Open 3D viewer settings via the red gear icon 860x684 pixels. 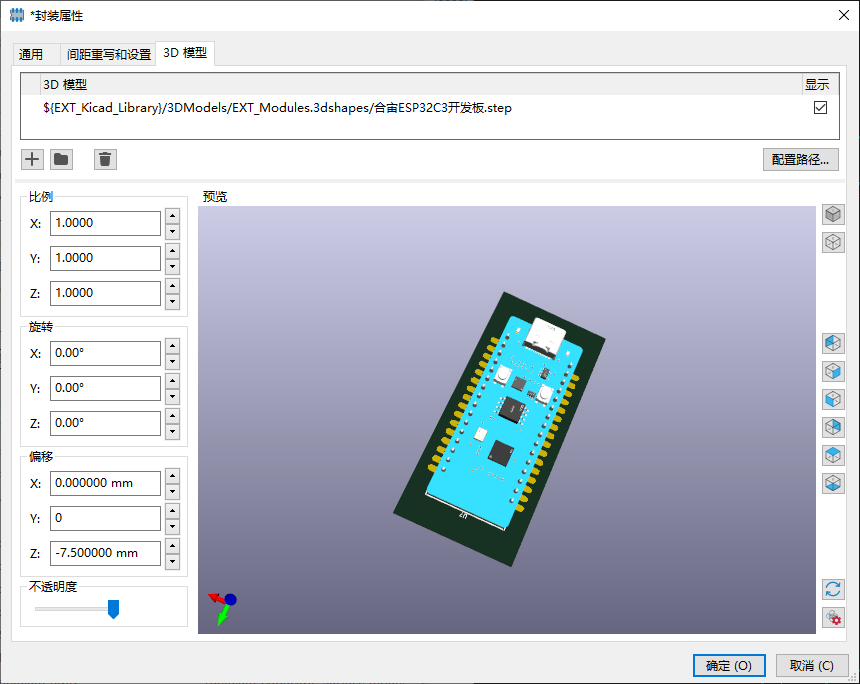pos(833,618)
